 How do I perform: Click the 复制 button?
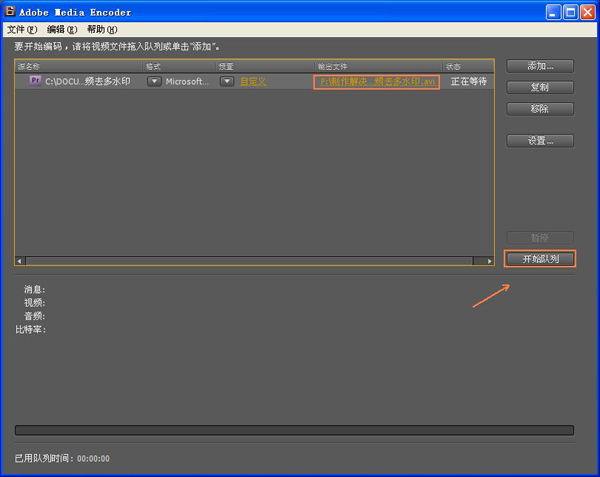coord(540,87)
